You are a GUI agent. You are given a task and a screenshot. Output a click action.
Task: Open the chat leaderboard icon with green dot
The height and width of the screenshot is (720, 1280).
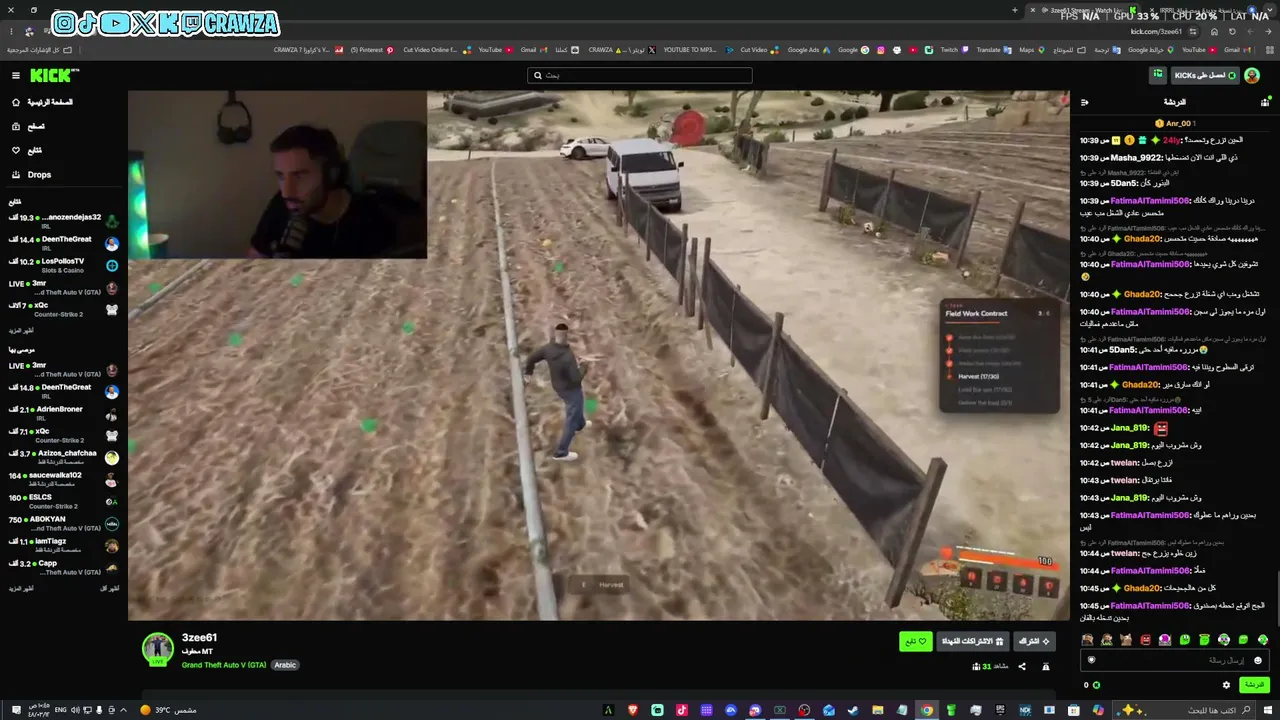[1265, 102]
